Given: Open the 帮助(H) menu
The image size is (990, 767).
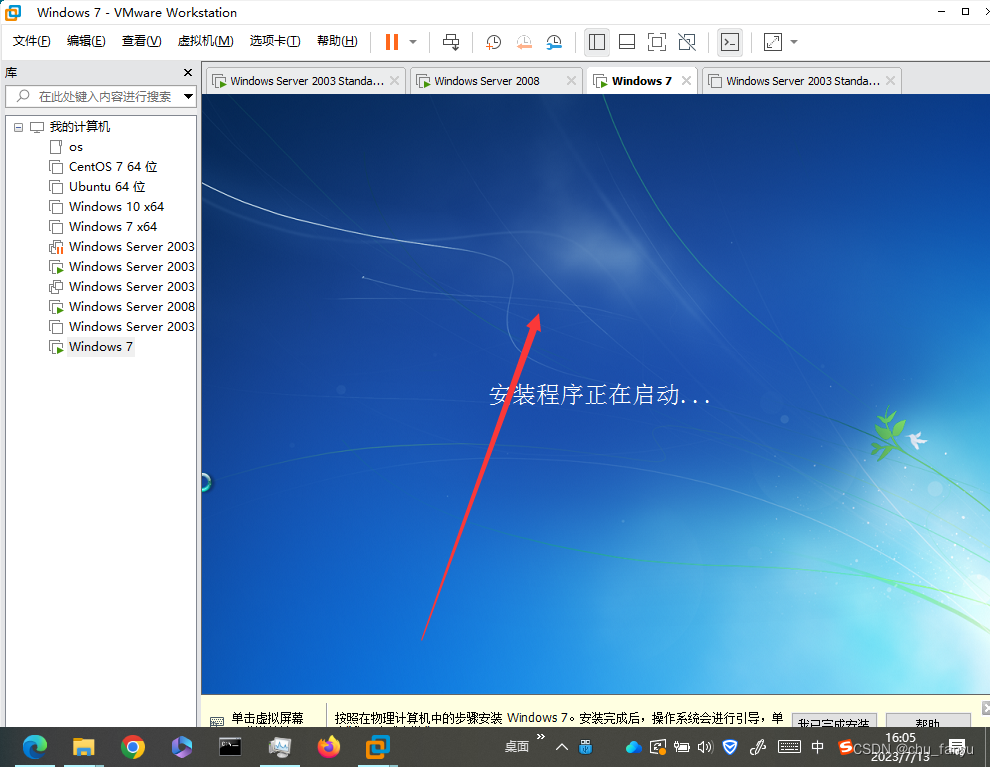Looking at the screenshot, I should (x=337, y=41).
